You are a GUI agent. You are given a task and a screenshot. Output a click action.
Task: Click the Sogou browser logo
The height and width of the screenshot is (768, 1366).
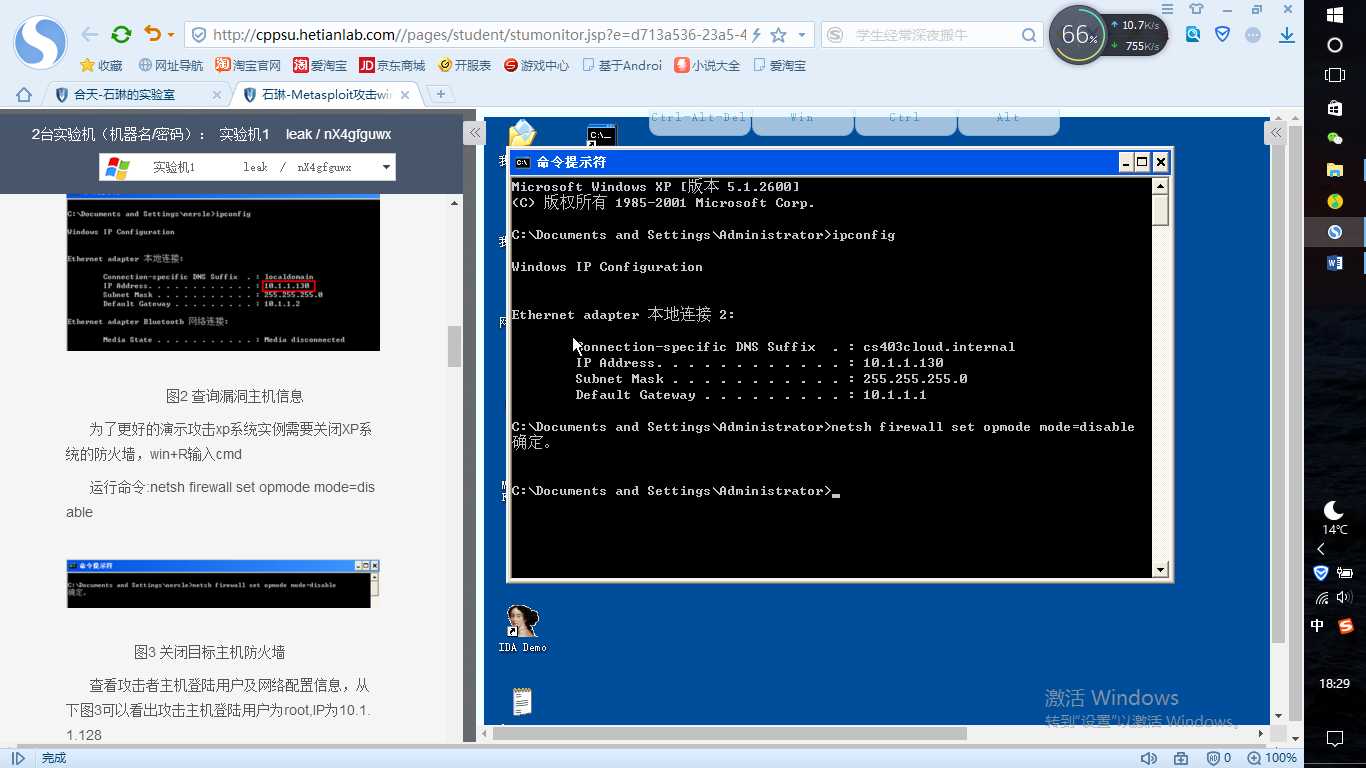point(40,42)
